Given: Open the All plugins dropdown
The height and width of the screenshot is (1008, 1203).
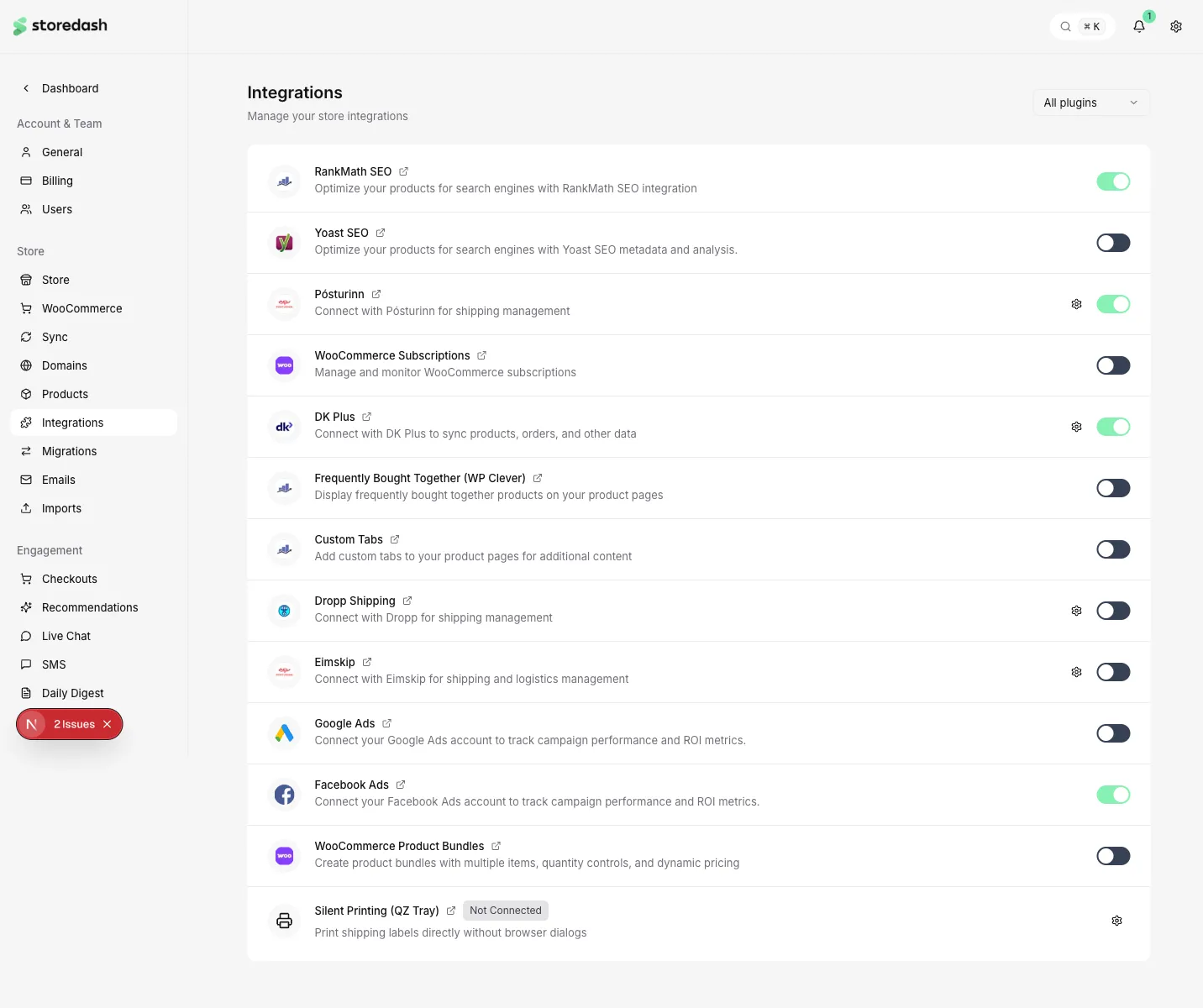Looking at the screenshot, I should click(x=1091, y=102).
